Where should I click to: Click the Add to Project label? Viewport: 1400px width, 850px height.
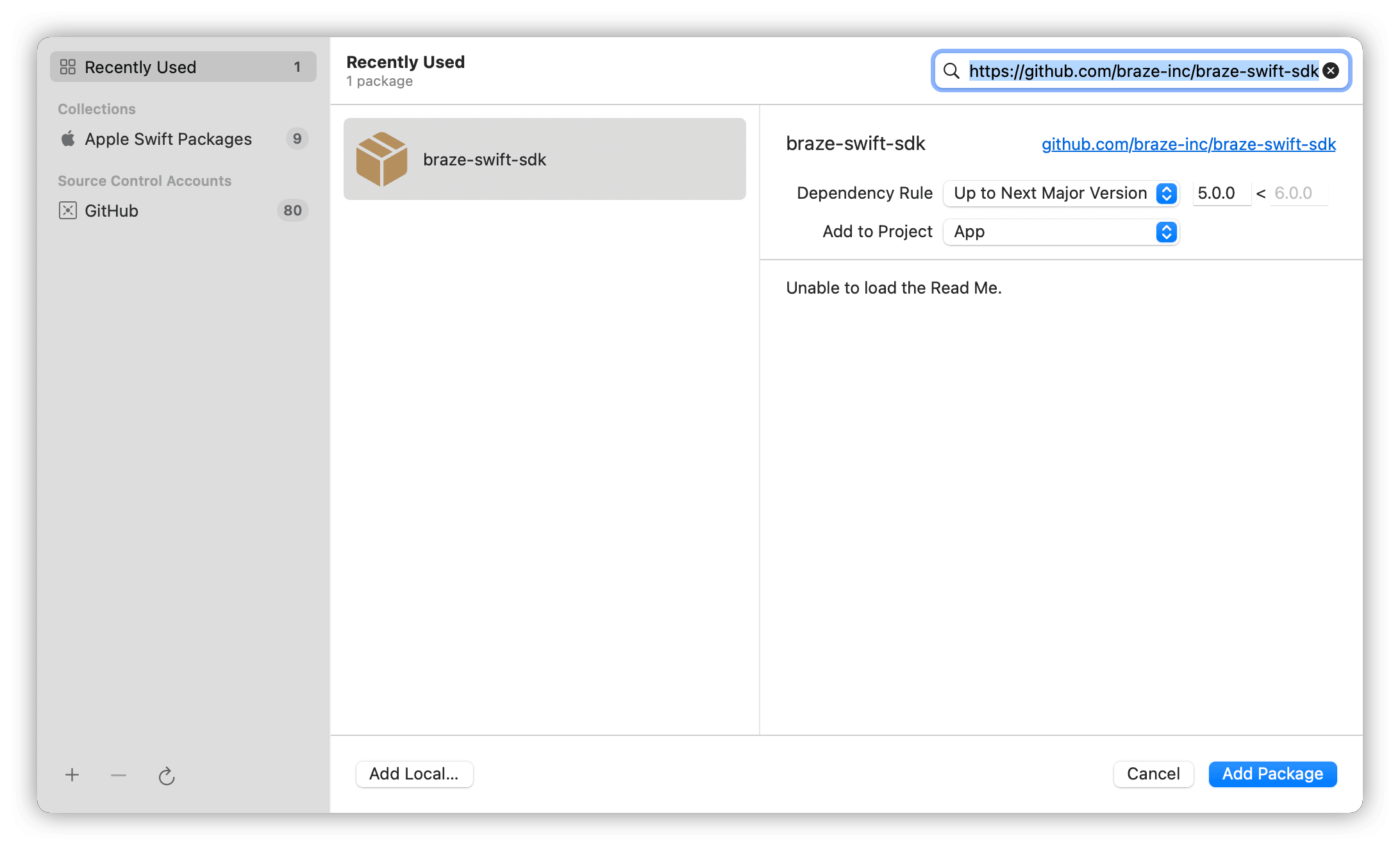pyautogui.click(x=878, y=231)
